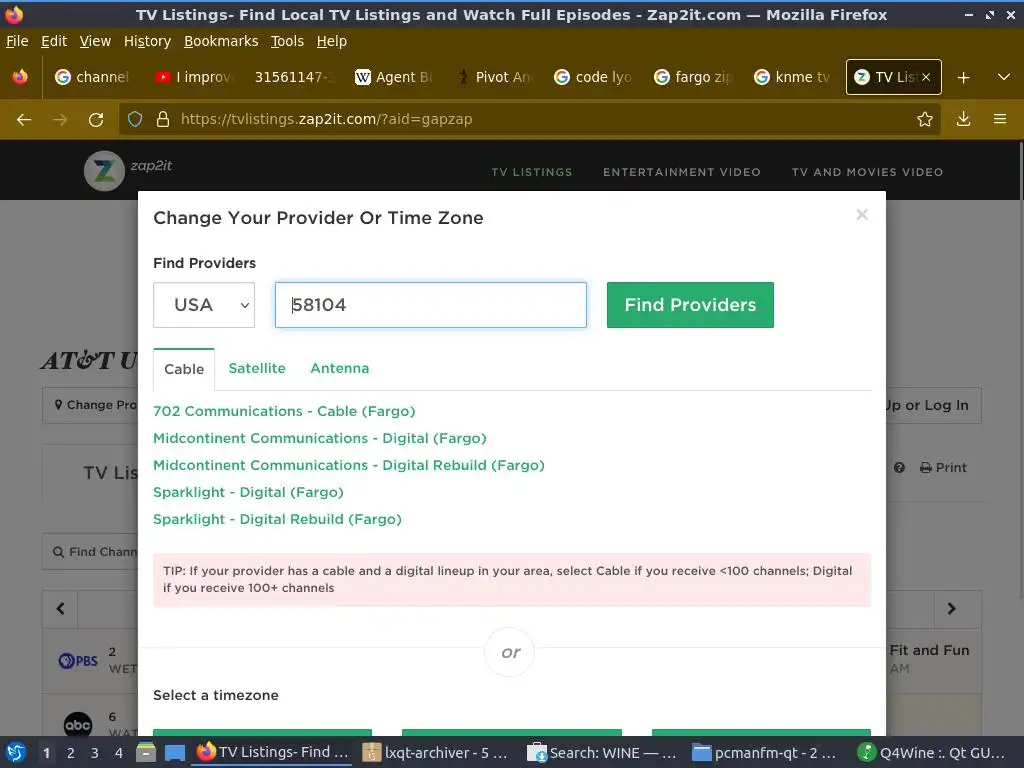The height and width of the screenshot is (768, 1024).
Task: Switch to virtual desktop 3
Action: tap(95, 753)
